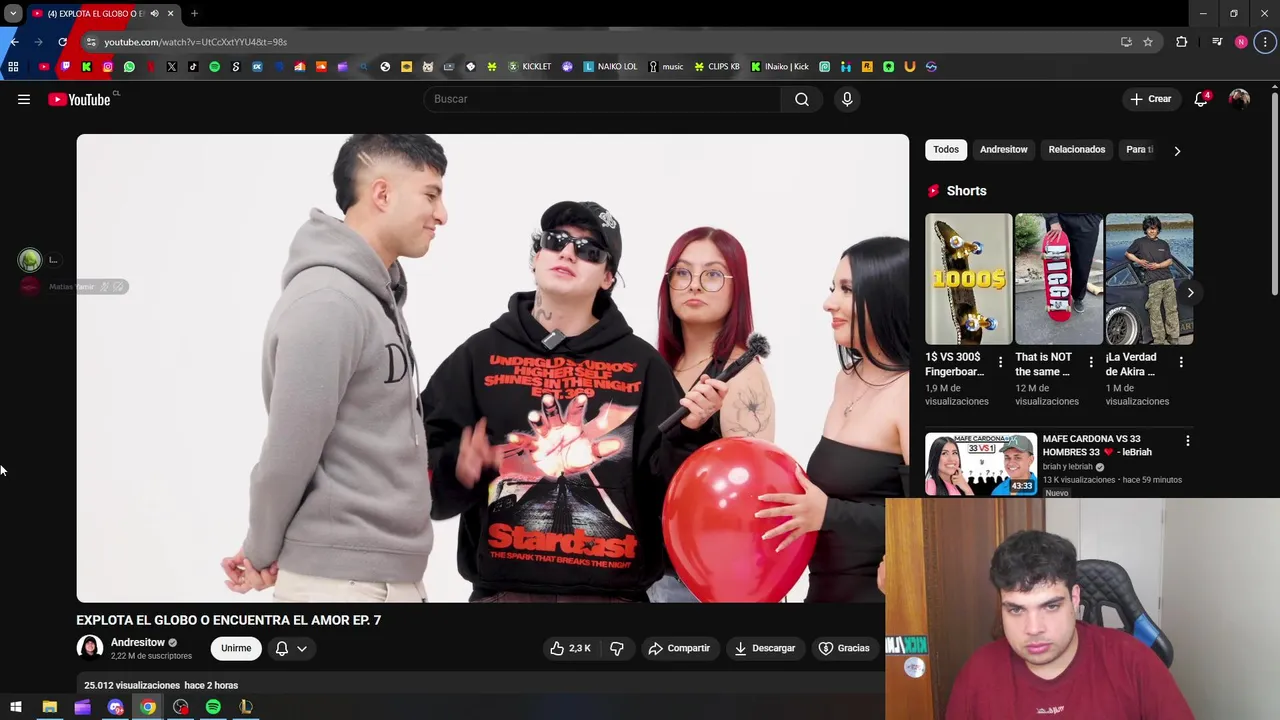The image size is (1280, 720).
Task: Go to YouTube home via logo
Action: click(79, 99)
